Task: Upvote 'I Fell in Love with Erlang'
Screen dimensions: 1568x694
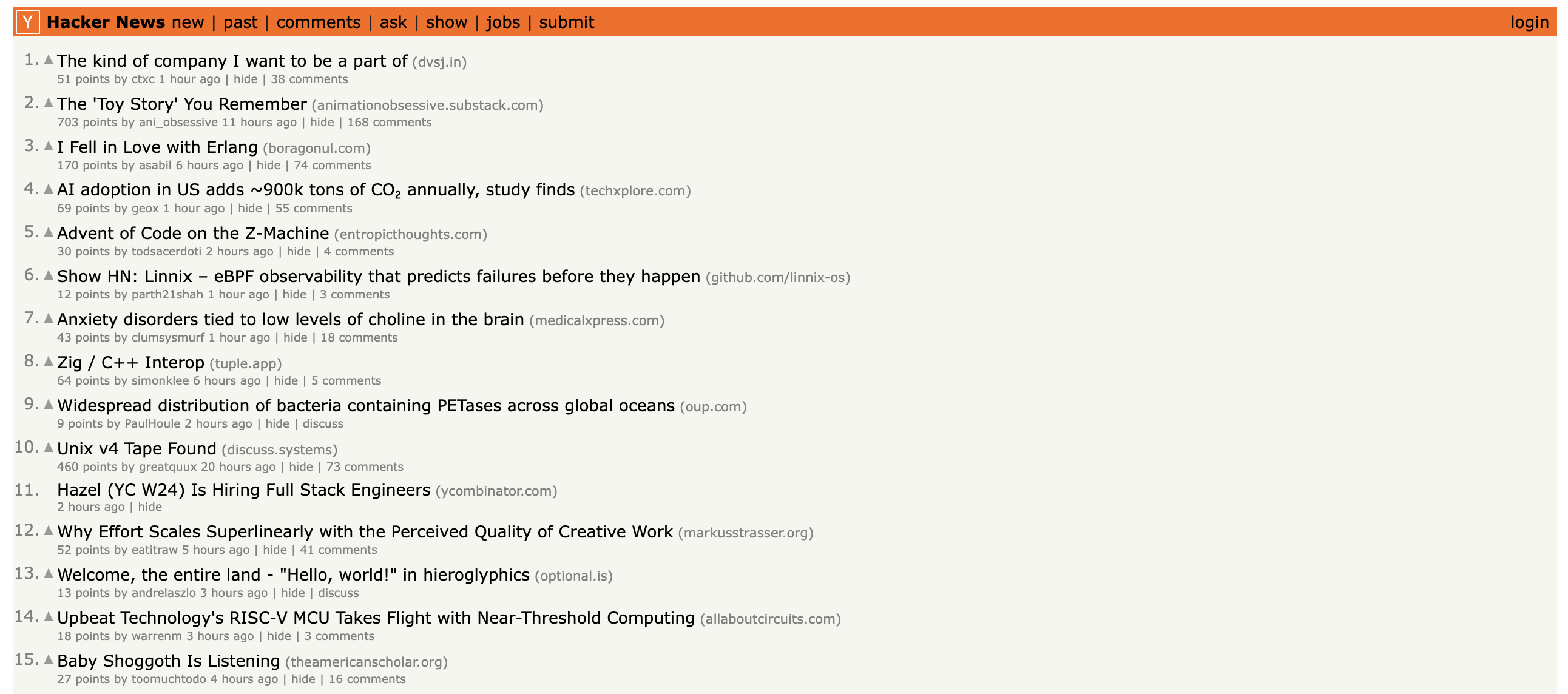Action: pos(49,146)
